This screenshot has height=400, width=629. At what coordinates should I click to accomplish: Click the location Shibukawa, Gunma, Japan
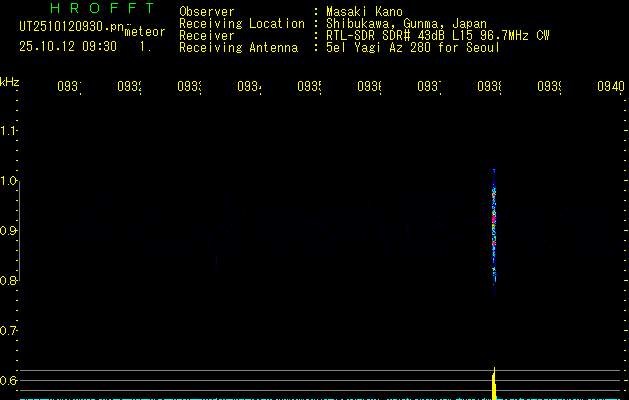[406, 24]
